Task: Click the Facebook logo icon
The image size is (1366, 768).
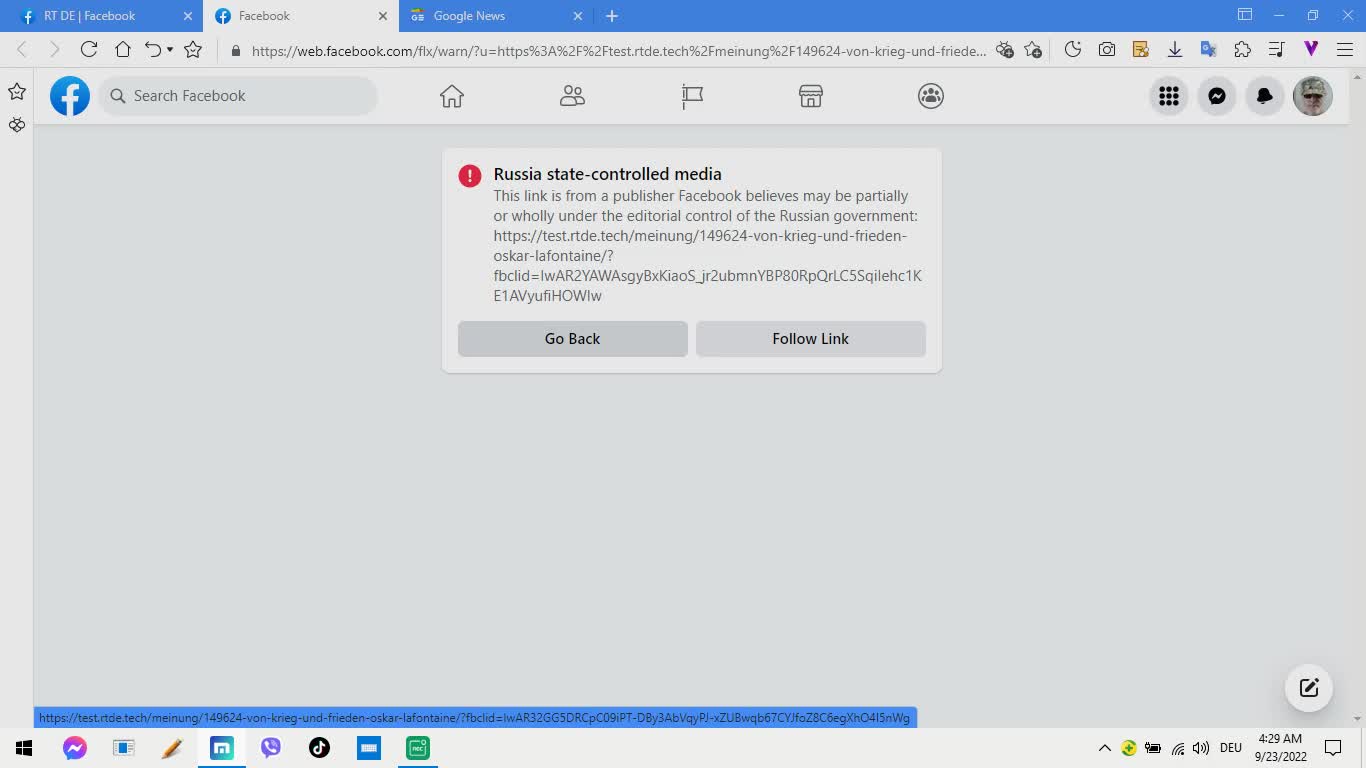Action: pyautogui.click(x=70, y=96)
